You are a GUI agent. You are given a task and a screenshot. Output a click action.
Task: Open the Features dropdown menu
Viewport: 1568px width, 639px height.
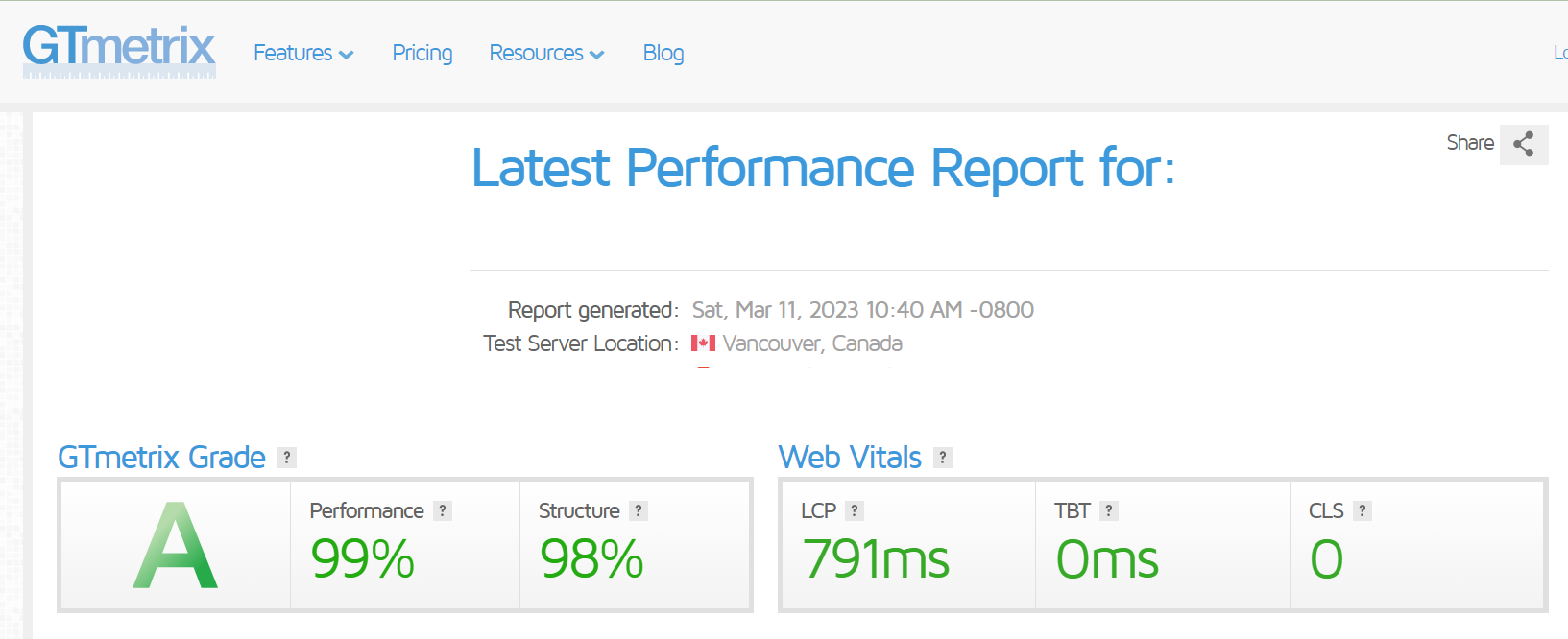click(x=303, y=53)
